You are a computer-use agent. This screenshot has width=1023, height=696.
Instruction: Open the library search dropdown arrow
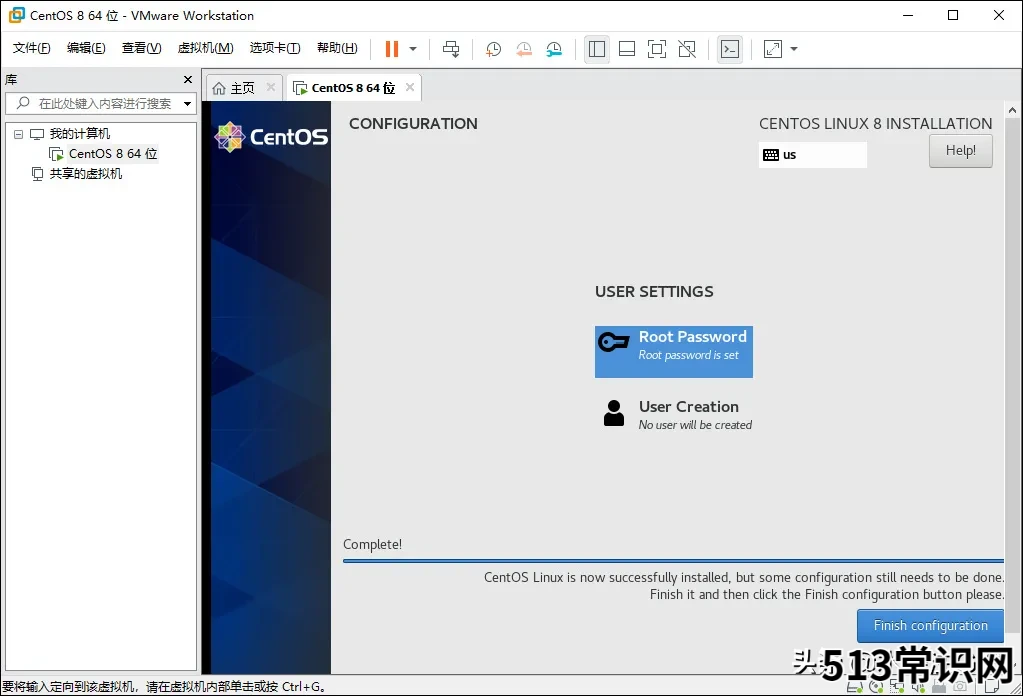point(188,104)
